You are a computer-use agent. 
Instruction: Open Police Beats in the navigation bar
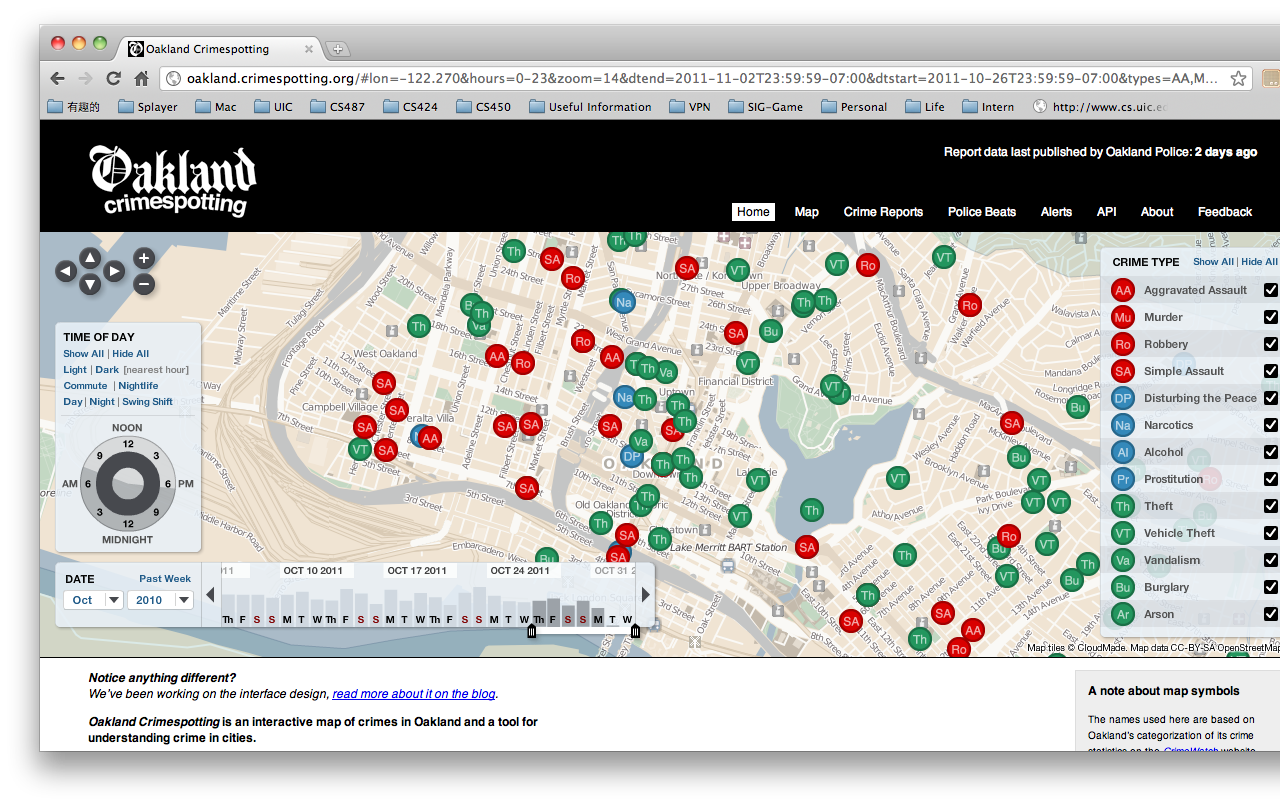[x=982, y=212]
